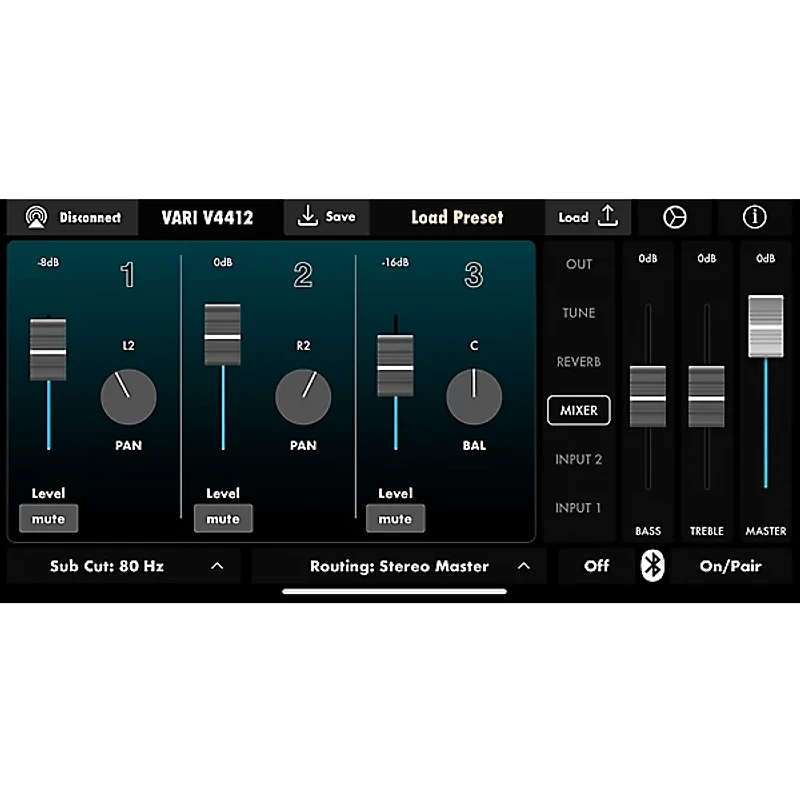
Task: Select On/Pair for Bluetooth
Action: [730, 566]
